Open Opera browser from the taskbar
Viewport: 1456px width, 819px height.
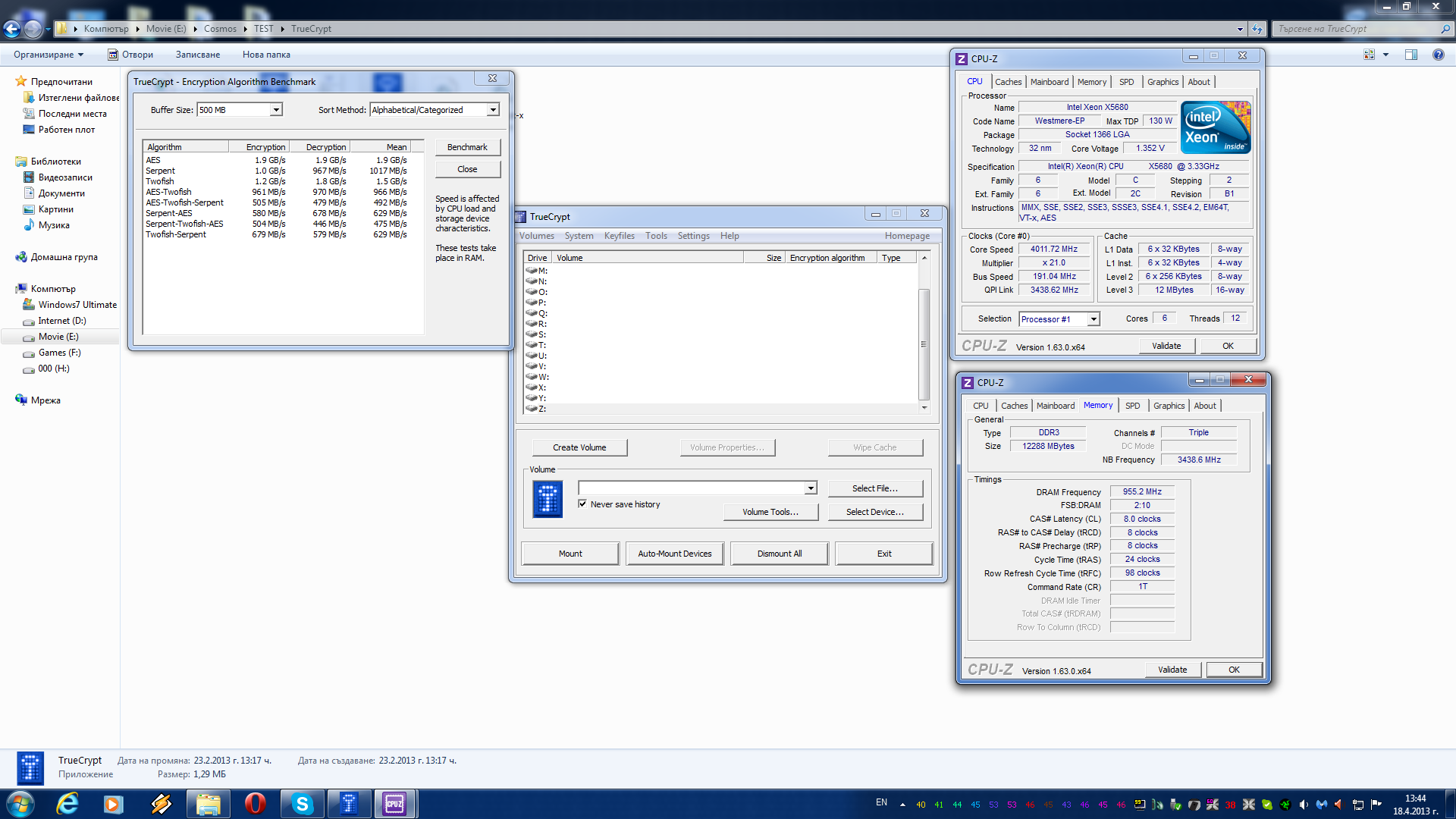point(255,804)
